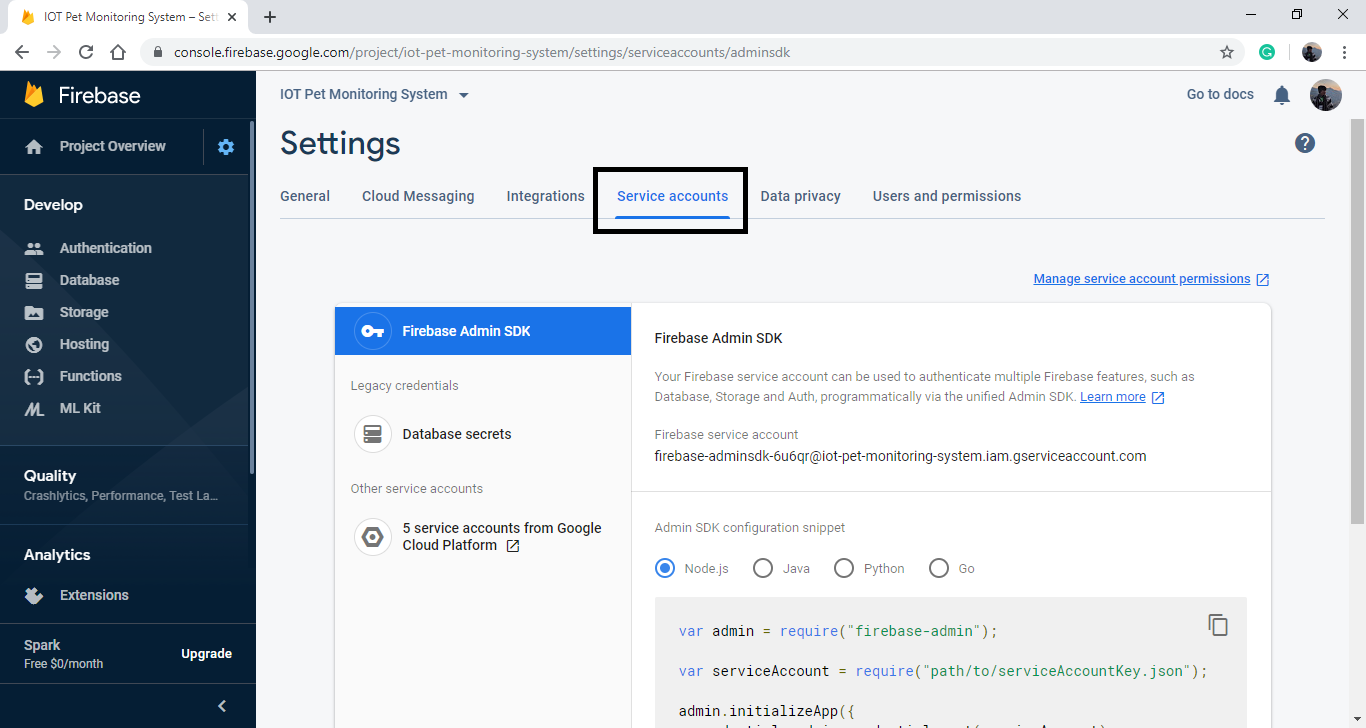Switch to the Cloud Messaging tab
The width and height of the screenshot is (1366, 728).
[x=417, y=195]
